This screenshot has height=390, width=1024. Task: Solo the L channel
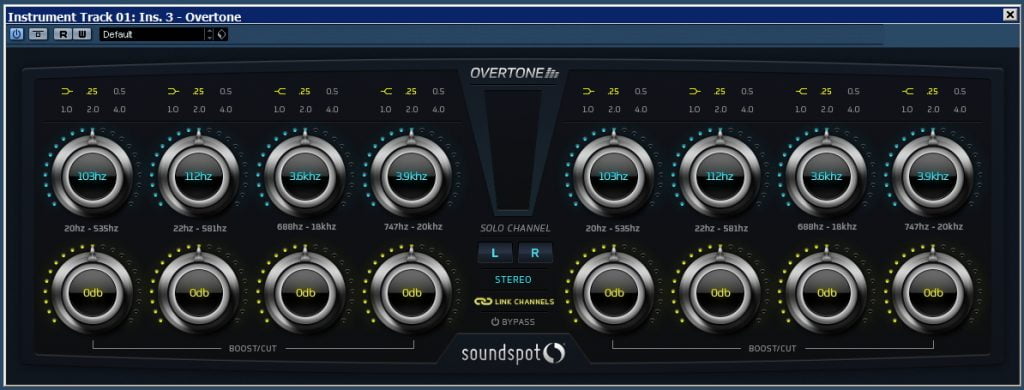(x=495, y=253)
